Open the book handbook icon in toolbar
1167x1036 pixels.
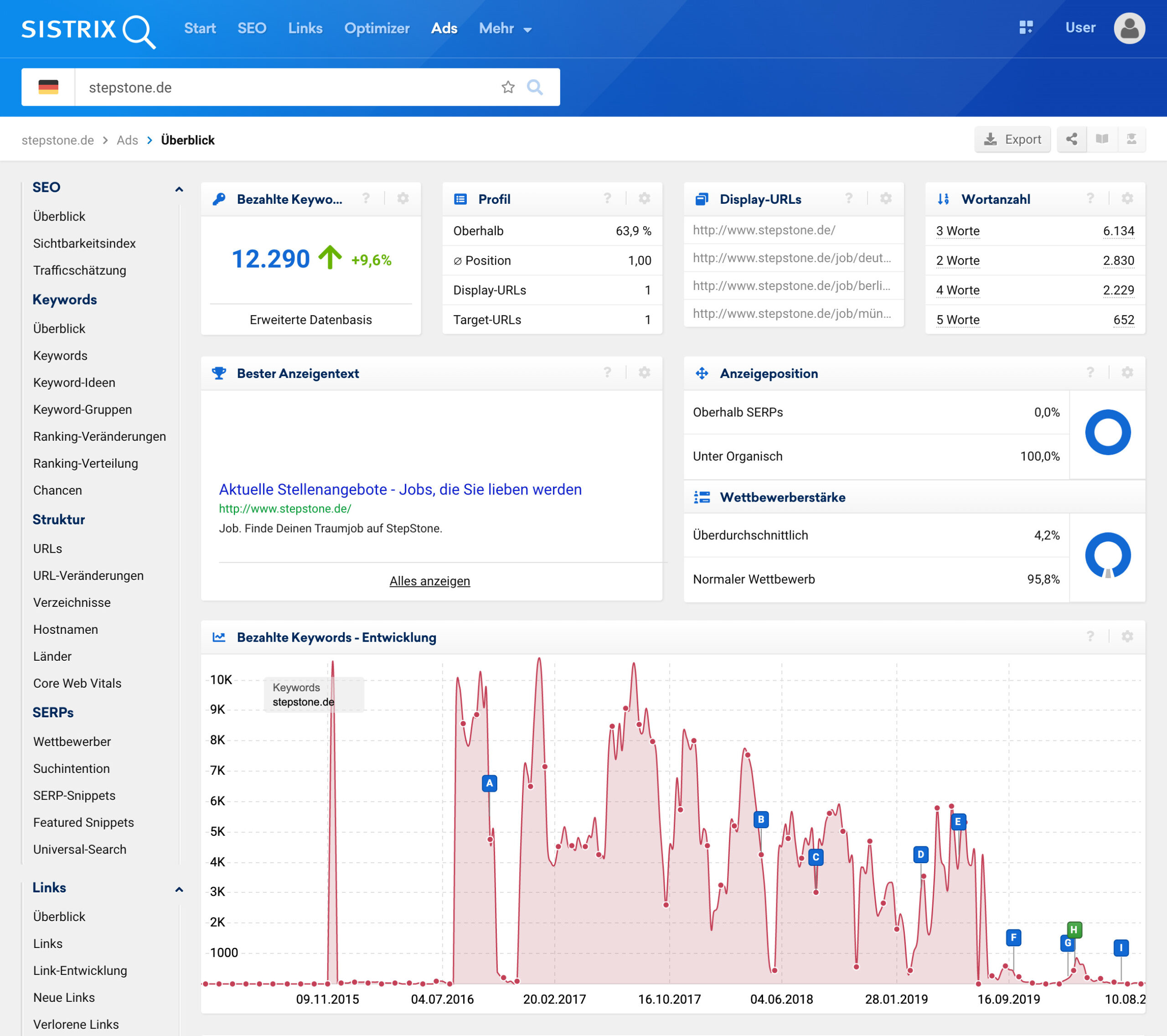click(x=1101, y=140)
